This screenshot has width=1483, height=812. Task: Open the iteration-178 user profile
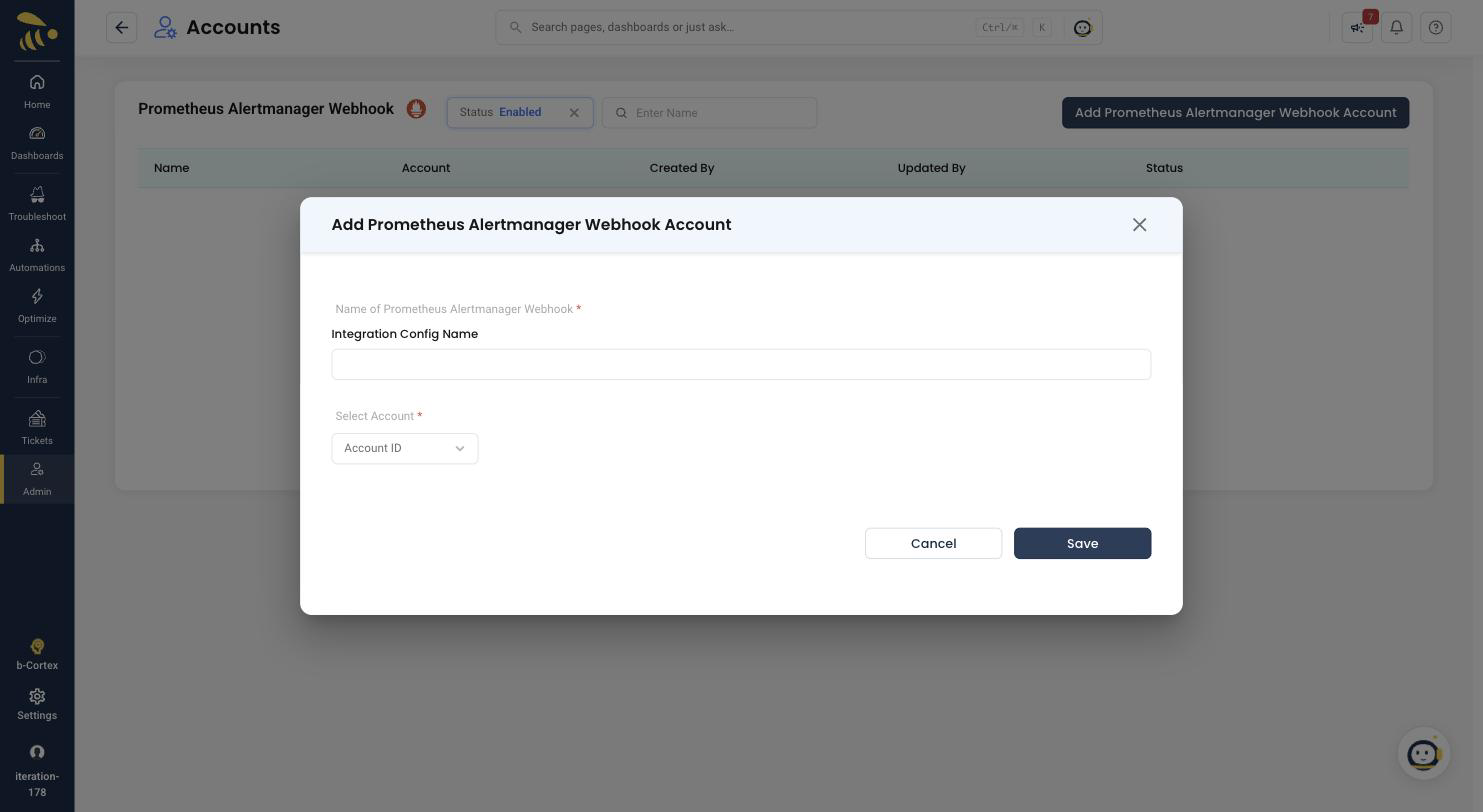click(37, 770)
